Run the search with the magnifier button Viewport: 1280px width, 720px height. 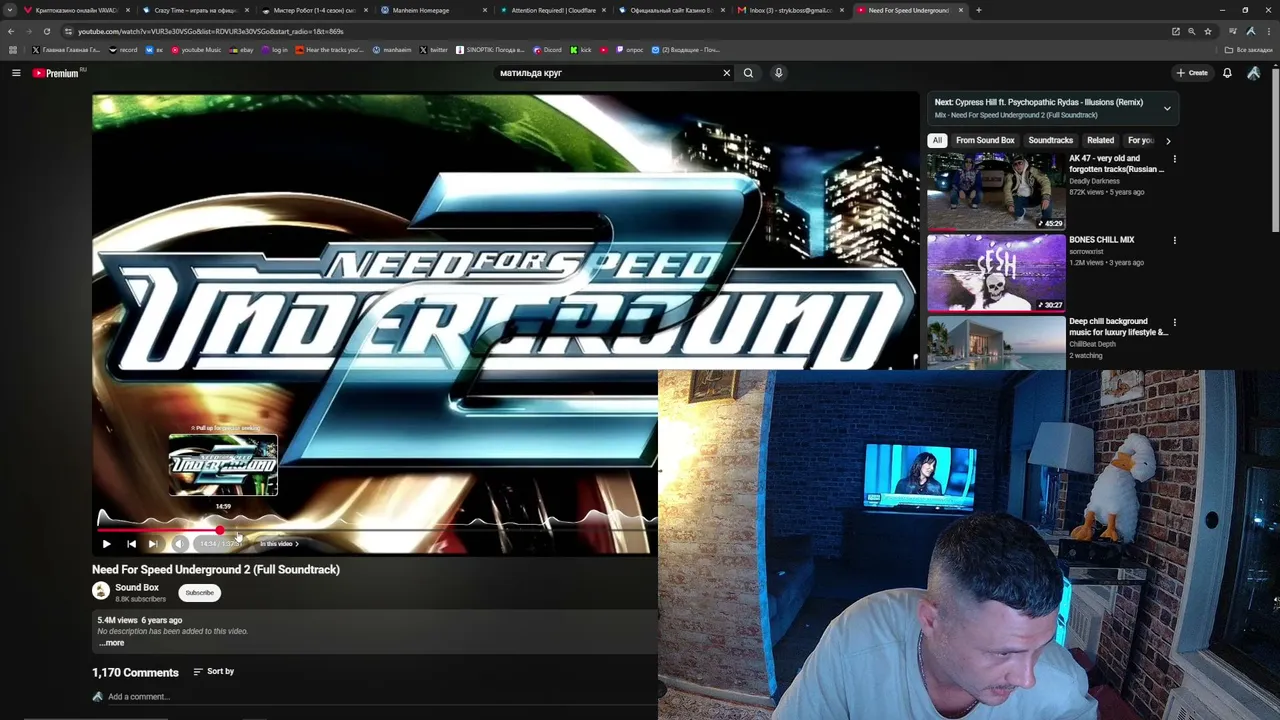(x=748, y=73)
